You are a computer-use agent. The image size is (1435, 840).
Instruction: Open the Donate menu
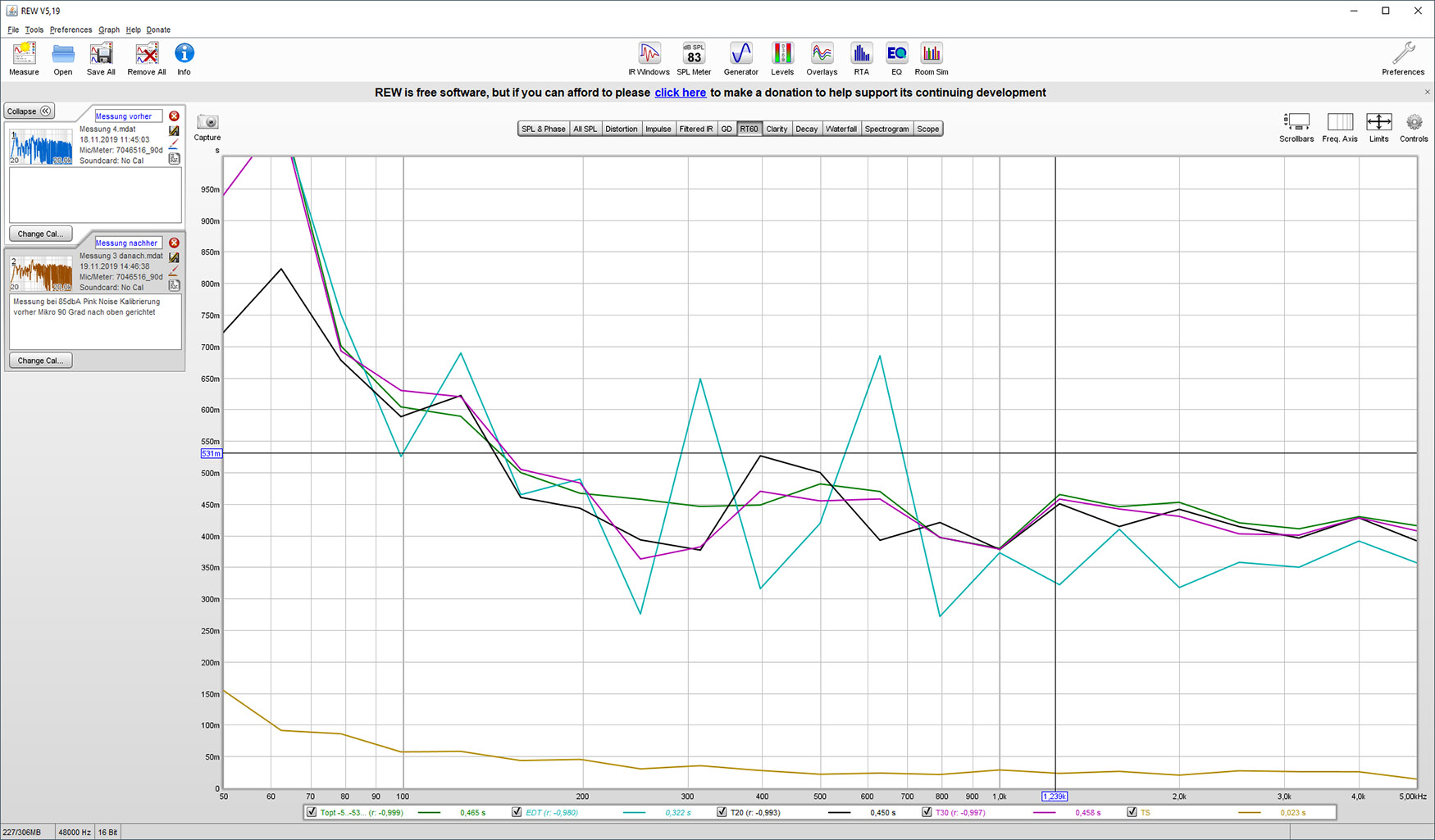click(x=158, y=30)
